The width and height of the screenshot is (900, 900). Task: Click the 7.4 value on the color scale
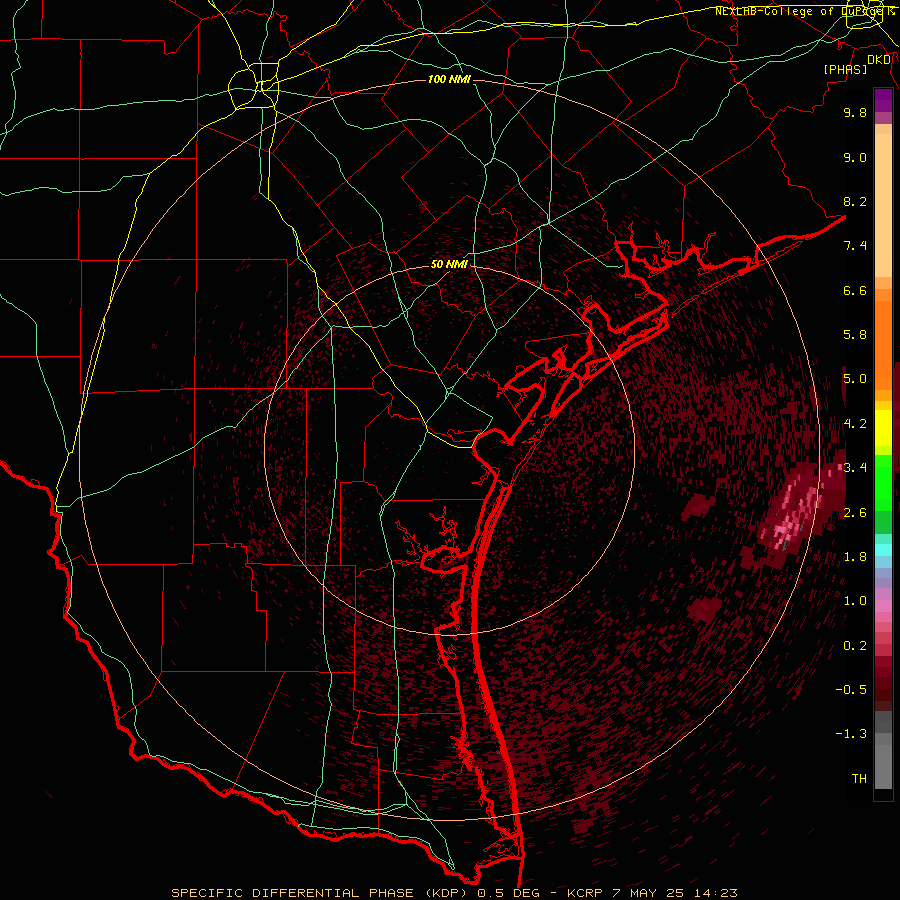pyautogui.click(x=855, y=246)
